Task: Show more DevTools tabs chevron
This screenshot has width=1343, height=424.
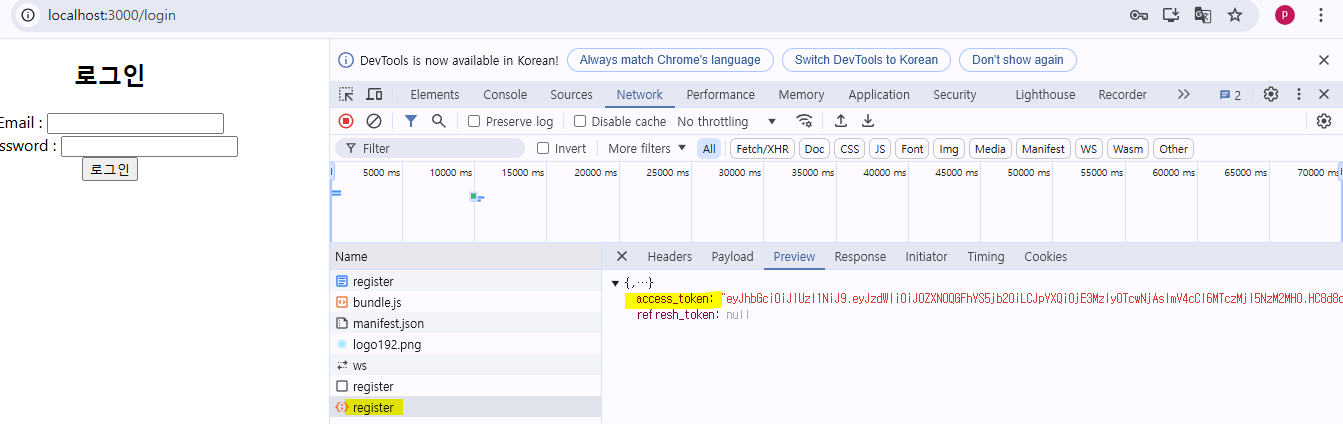Action: coord(1184,94)
